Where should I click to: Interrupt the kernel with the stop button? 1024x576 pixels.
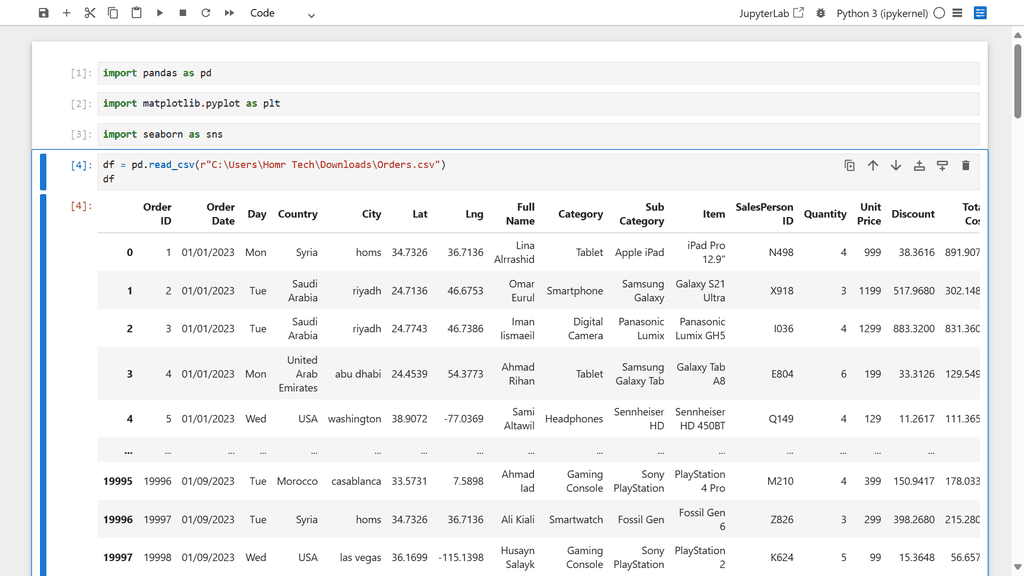pyautogui.click(x=183, y=13)
